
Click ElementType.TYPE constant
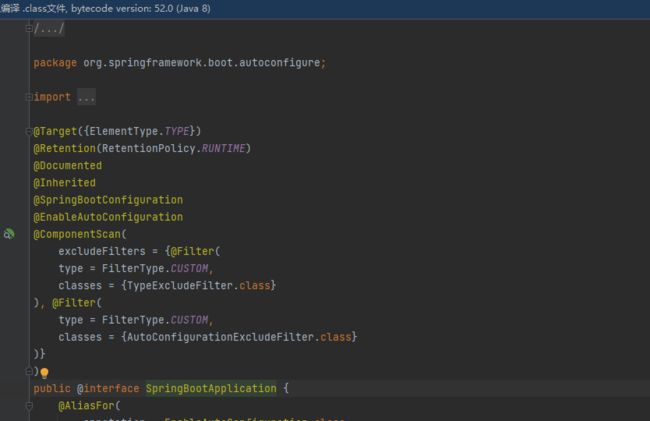(139, 131)
